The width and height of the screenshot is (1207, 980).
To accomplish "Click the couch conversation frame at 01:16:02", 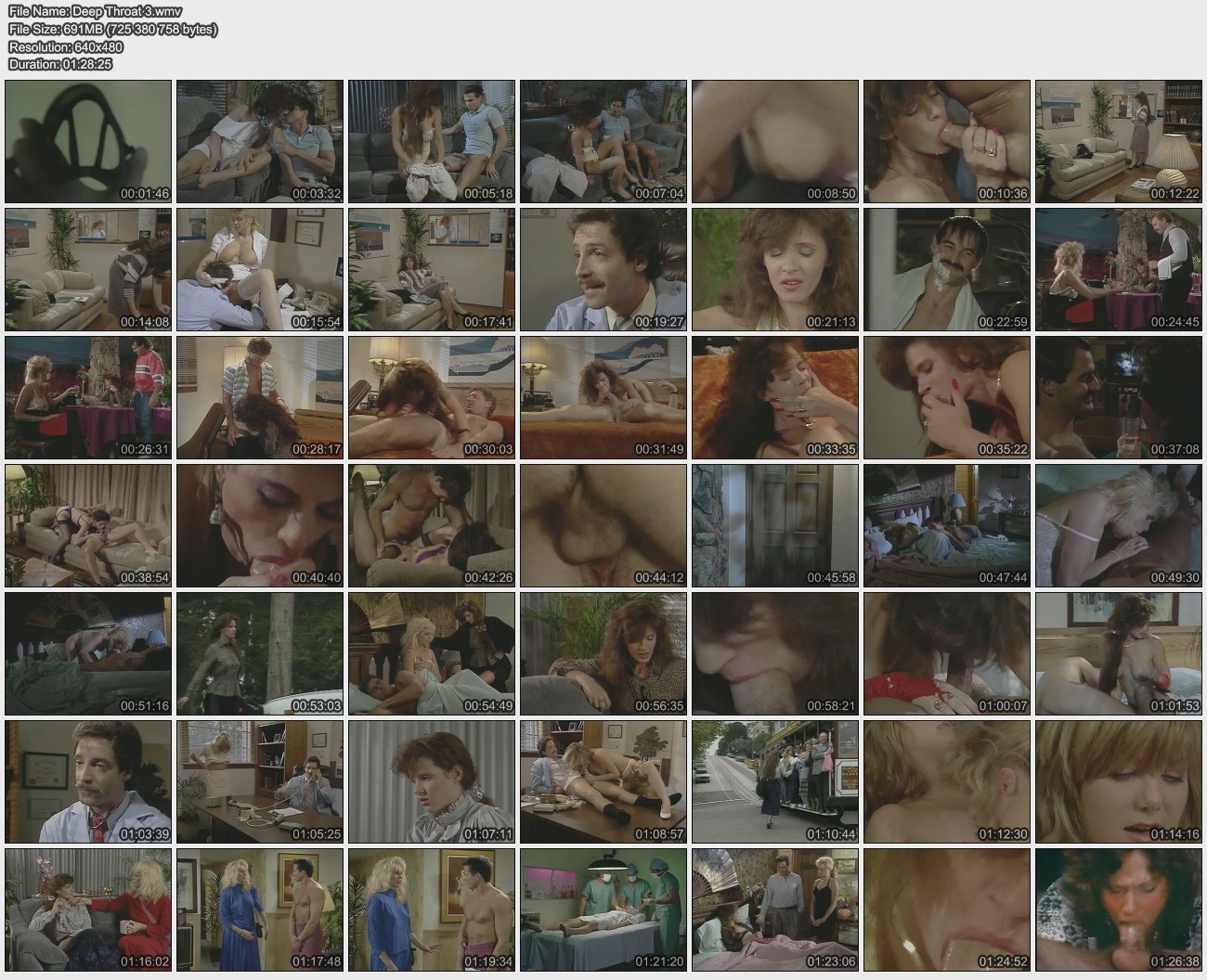I will 88,909.
